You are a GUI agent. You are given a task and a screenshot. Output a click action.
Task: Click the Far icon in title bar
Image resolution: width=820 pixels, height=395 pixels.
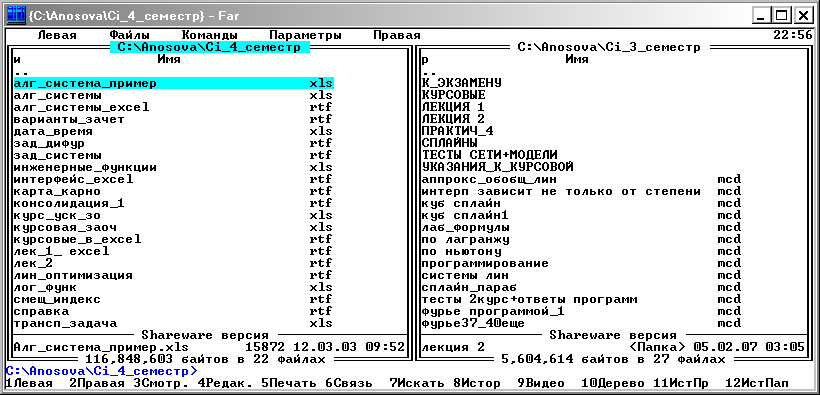tap(15, 16)
